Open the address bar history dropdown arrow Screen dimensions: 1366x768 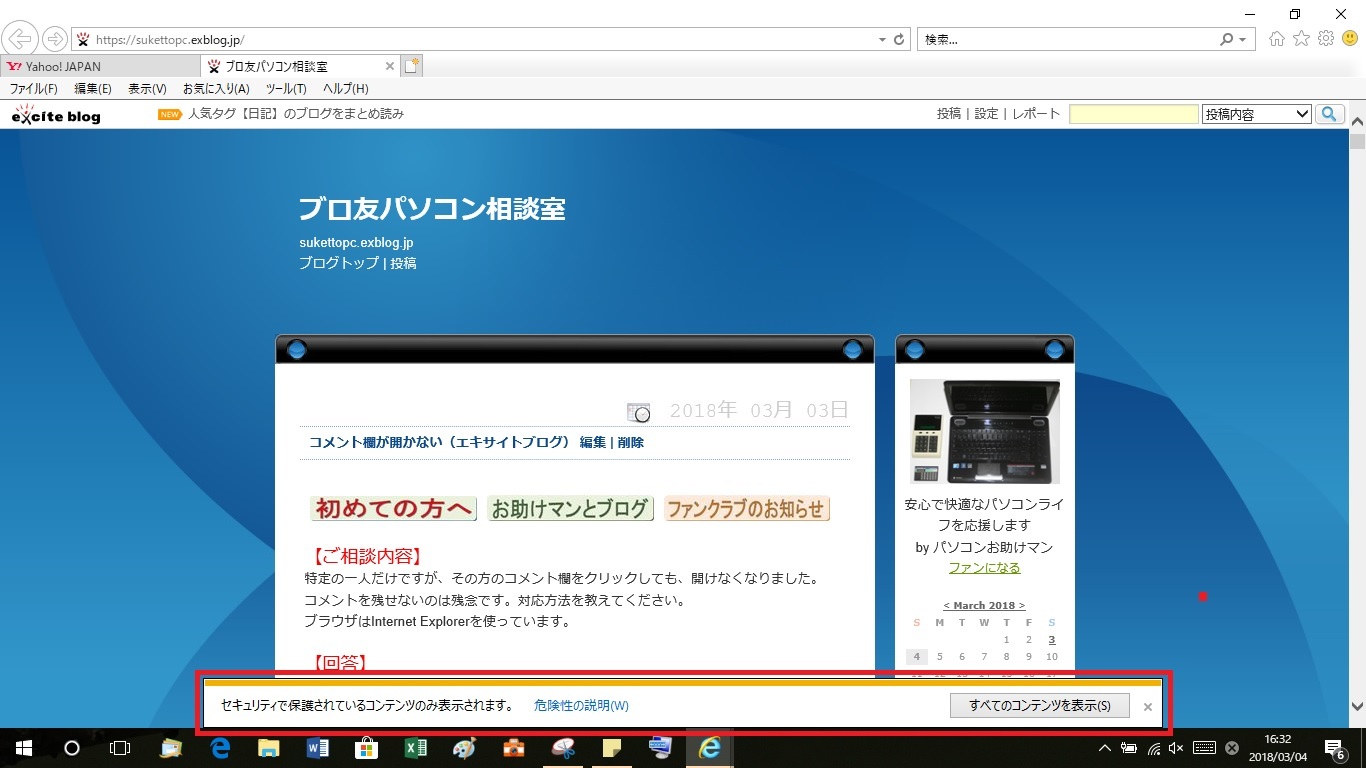882,40
